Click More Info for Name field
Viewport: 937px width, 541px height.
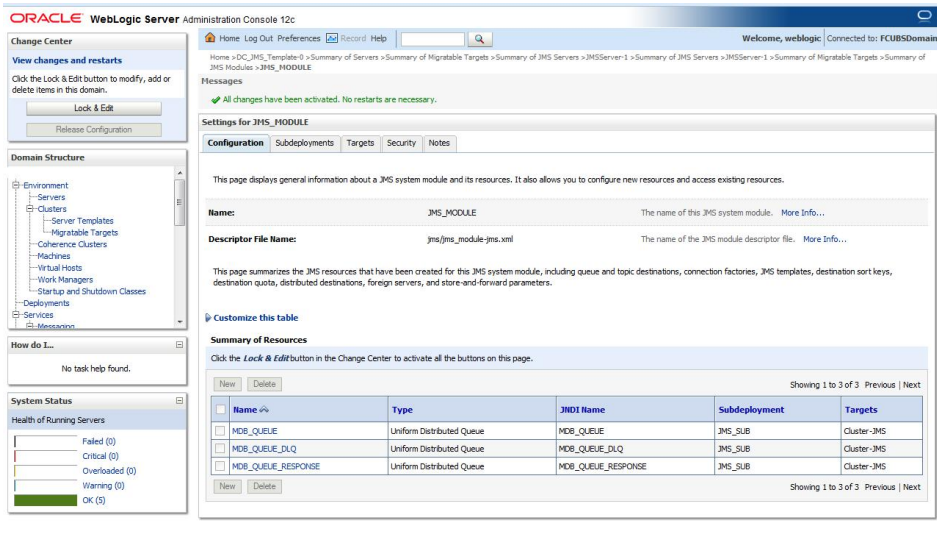[803, 212]
